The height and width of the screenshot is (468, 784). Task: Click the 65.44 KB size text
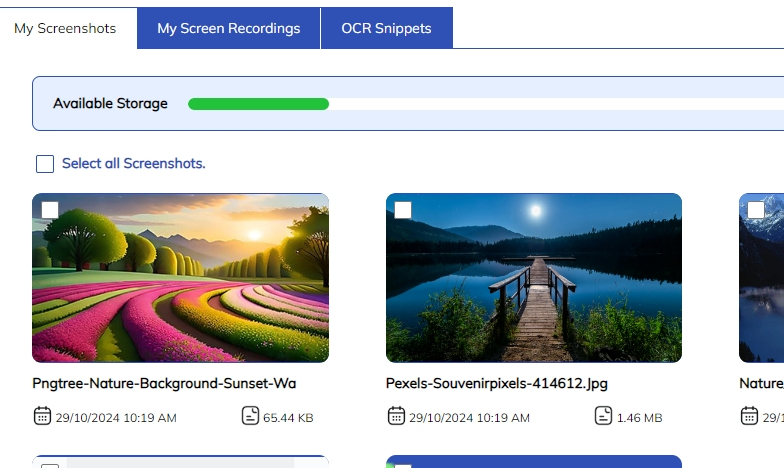tap(288, 418)
